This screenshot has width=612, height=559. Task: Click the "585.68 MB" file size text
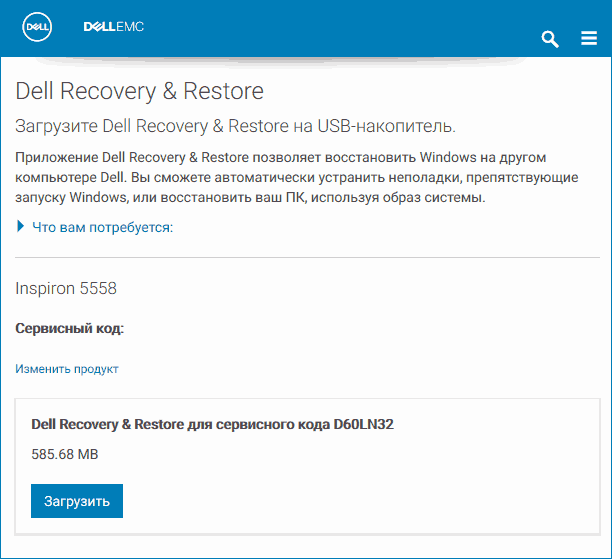pos(65,455)
